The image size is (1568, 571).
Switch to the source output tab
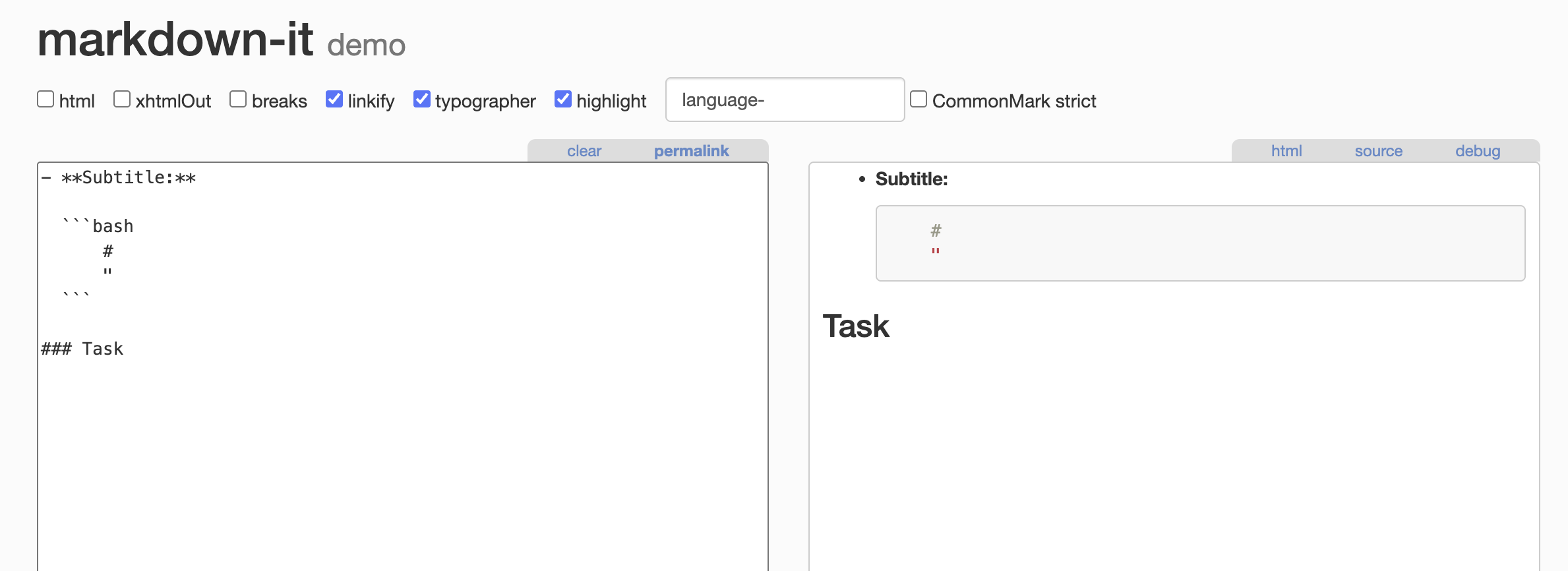click(1379, 151)
